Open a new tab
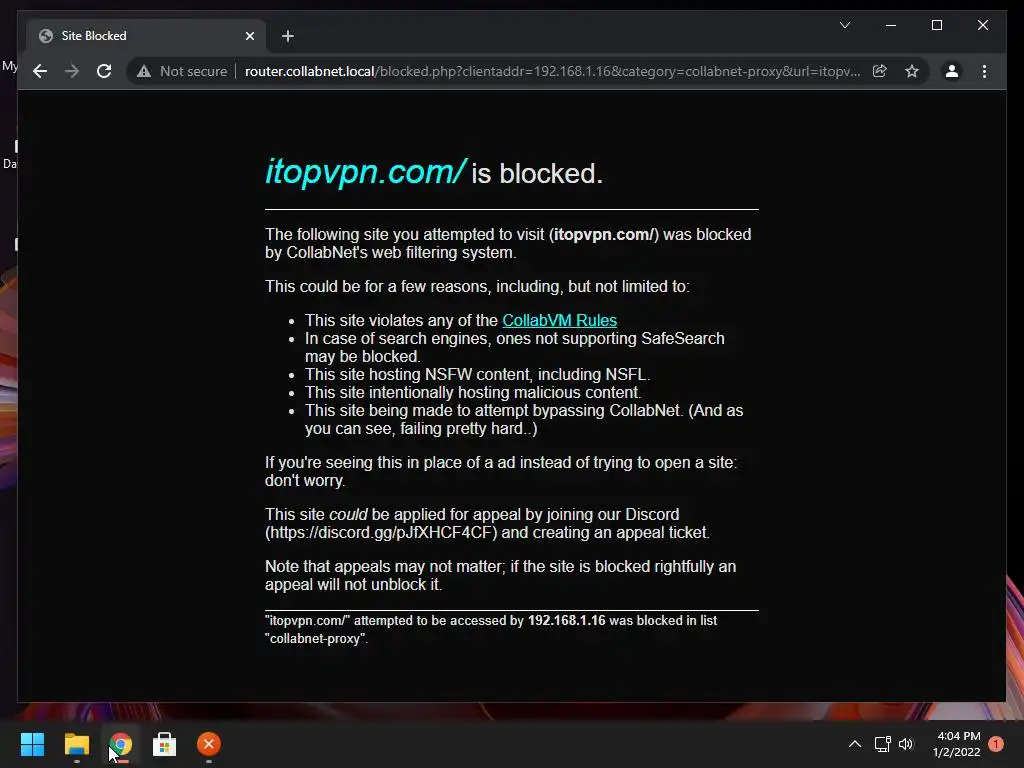Image resolution: width=1024 pixels, height=768 pixels. (x=287, y=36)
